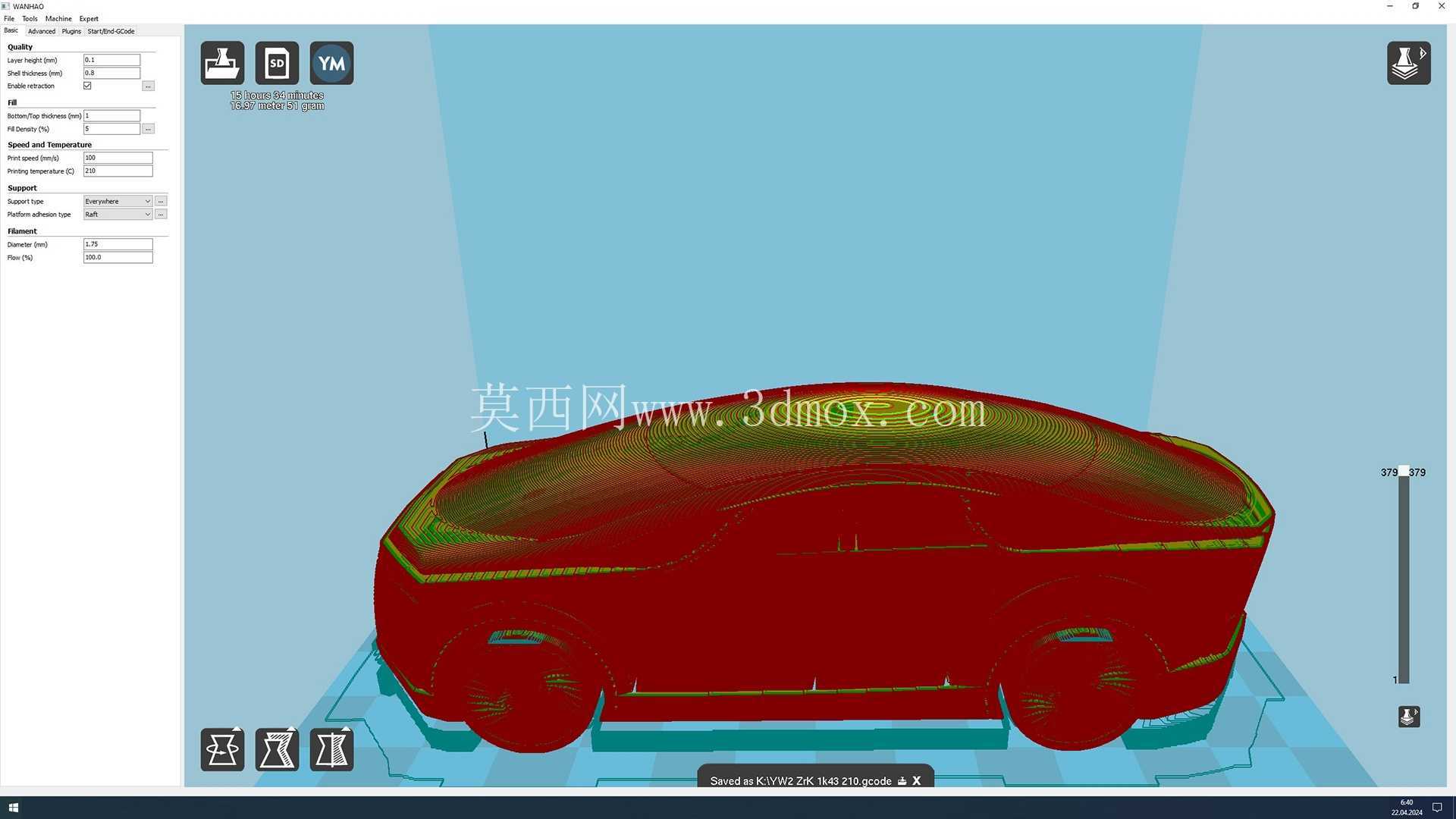Switch to the Plugins tab
This screenshot has width=1456, height=819.
coord(71,31)
